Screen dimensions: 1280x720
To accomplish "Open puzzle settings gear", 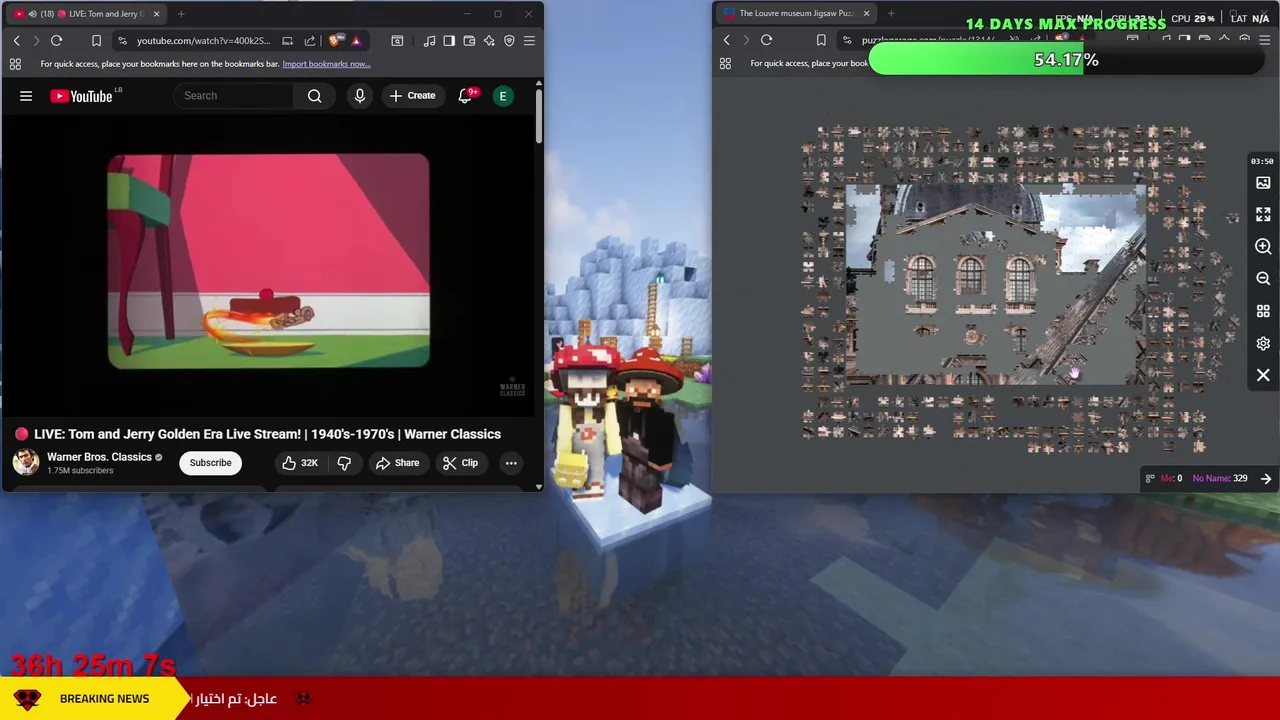I will click(x=1263, y=343).
